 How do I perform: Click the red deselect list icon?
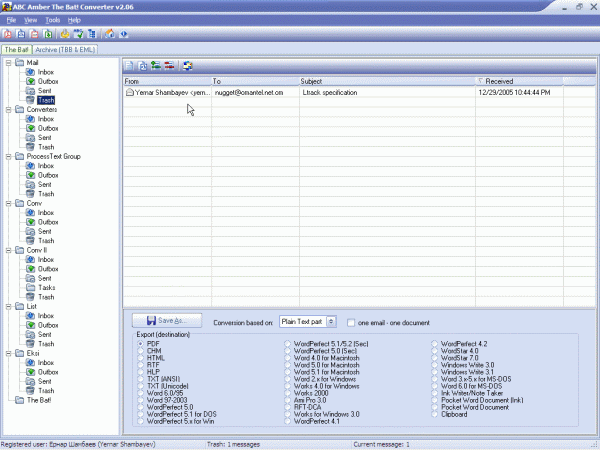pos(170,66)
